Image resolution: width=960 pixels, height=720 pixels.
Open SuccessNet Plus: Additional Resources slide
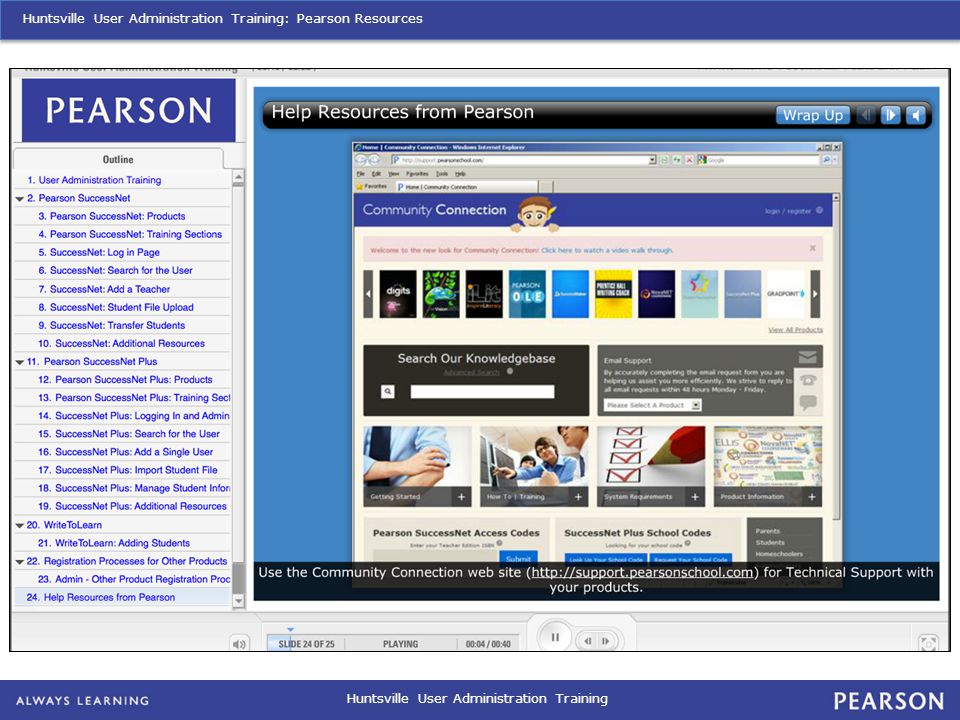pos(132,506)
